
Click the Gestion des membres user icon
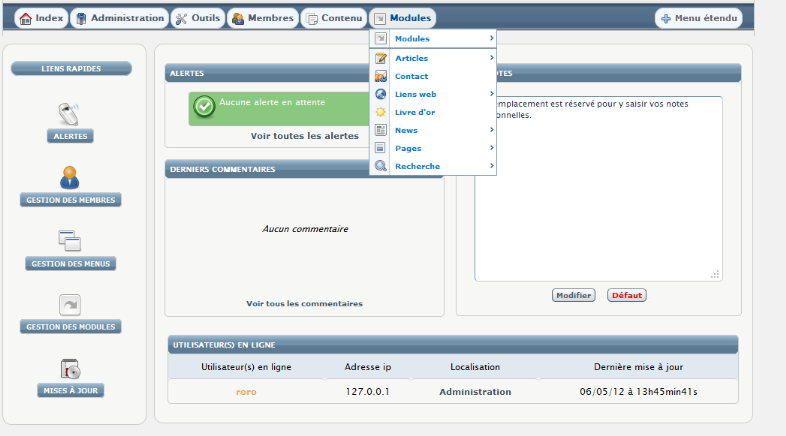click(70, 177)
